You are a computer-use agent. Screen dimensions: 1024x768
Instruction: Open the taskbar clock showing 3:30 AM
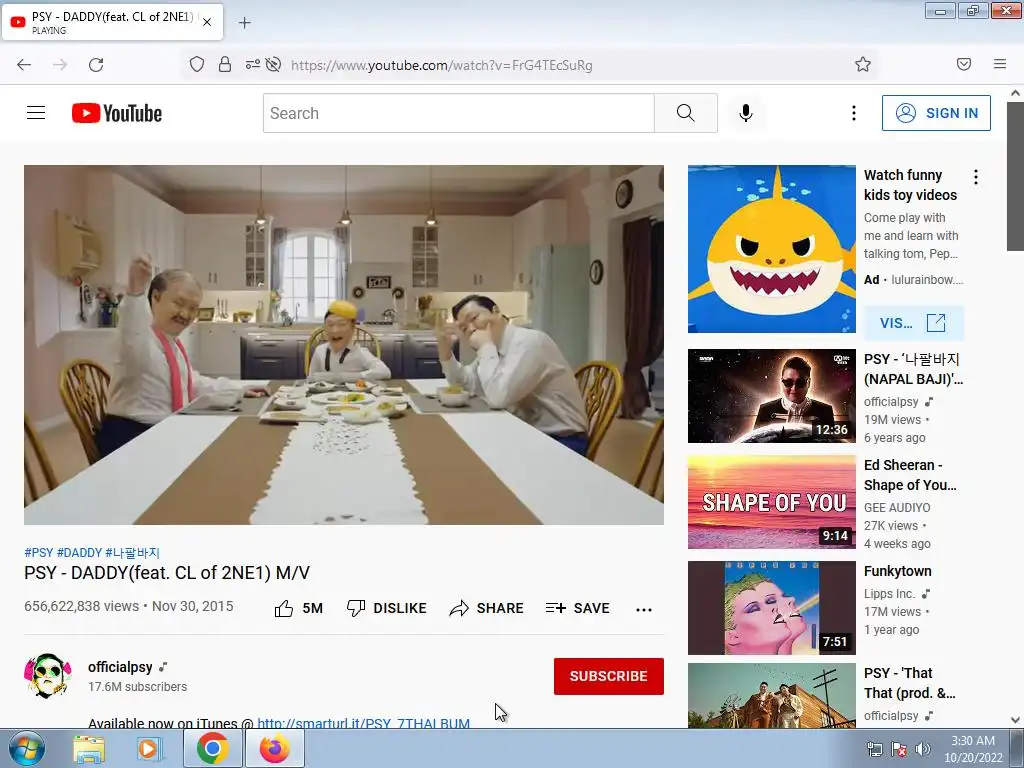[973, 749]
